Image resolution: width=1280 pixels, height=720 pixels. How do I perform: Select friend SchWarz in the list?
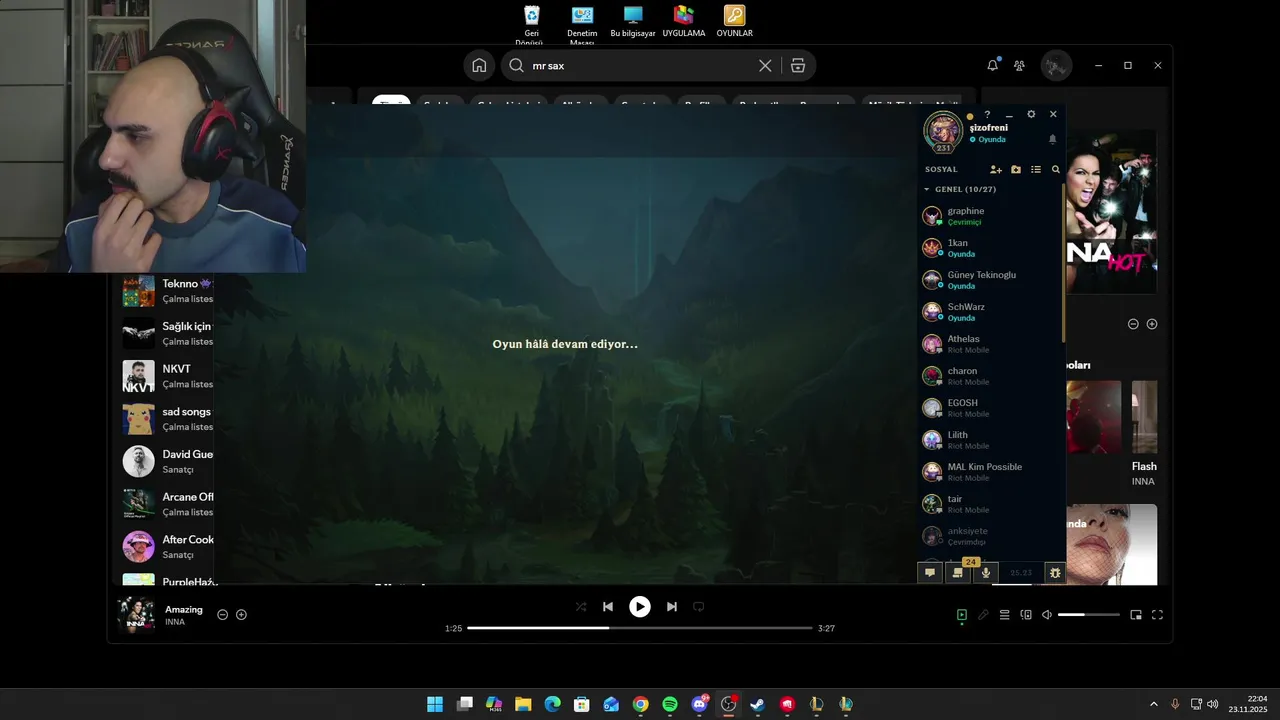click(990, 312)
